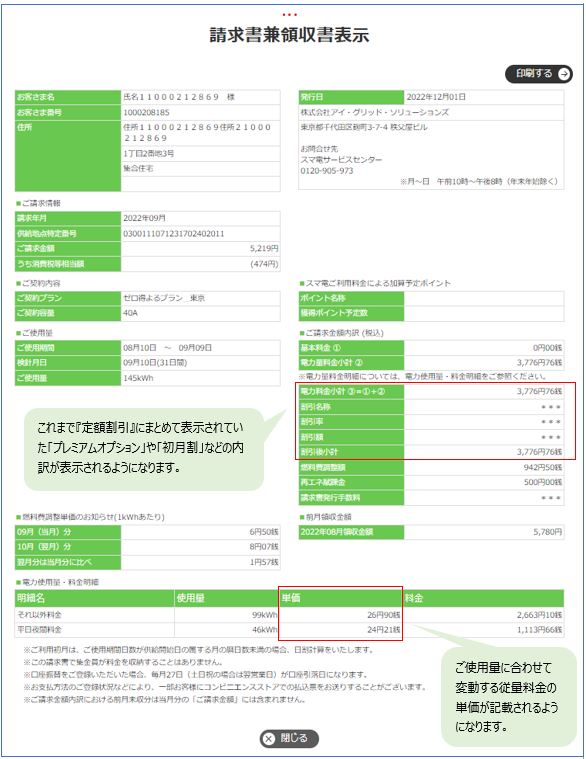586x759 pixels.
Task: Click the X icon on 閉じる button
Action: (269, 739)
